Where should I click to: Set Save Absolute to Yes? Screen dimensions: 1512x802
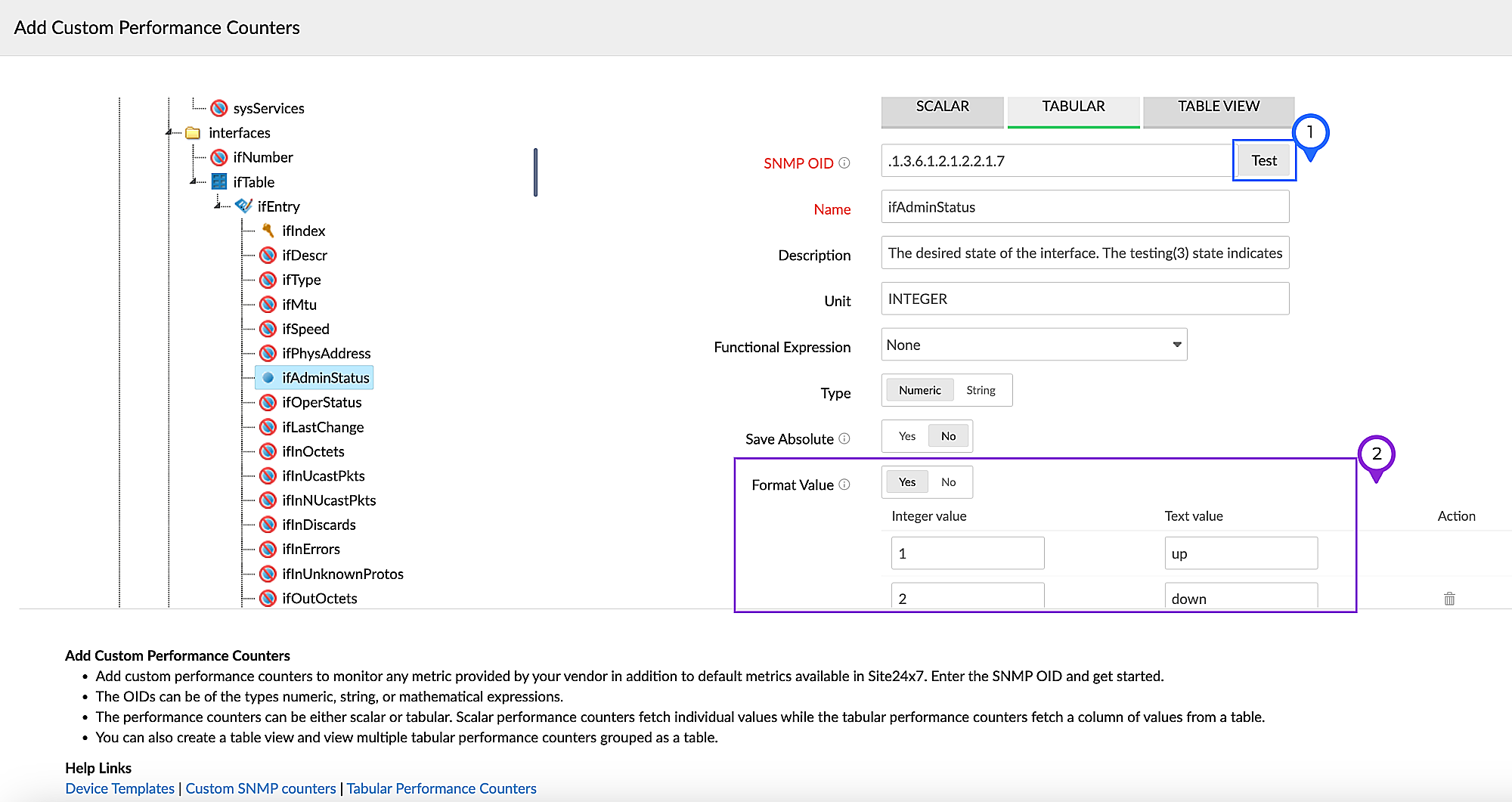[906, 436]
